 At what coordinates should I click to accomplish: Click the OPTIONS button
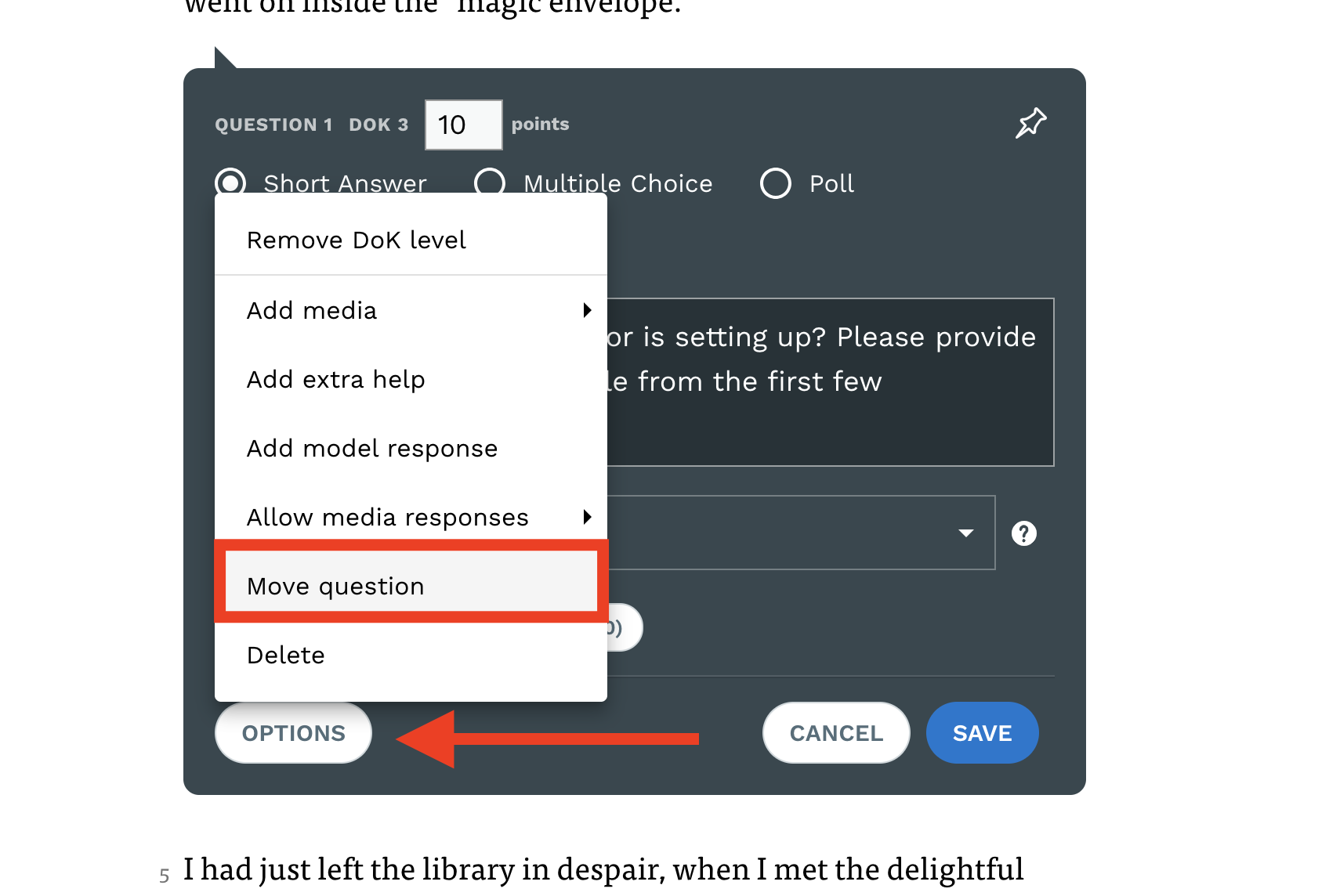293,733
